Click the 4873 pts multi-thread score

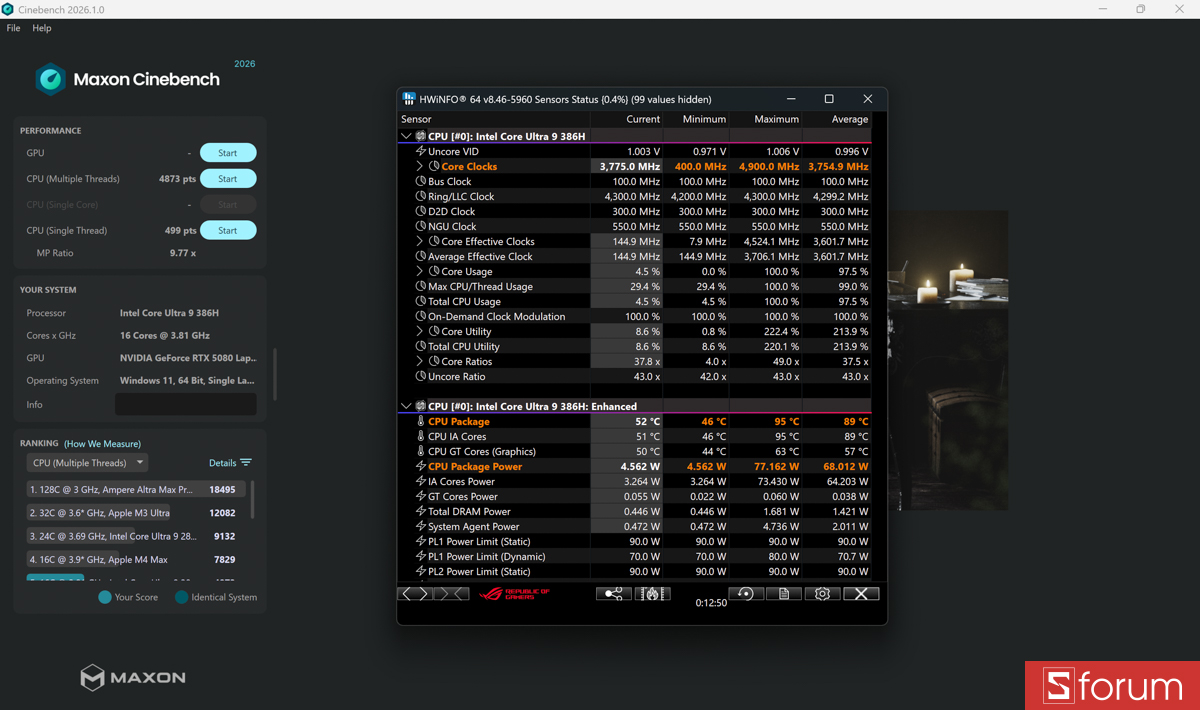[x=178, y=179]
